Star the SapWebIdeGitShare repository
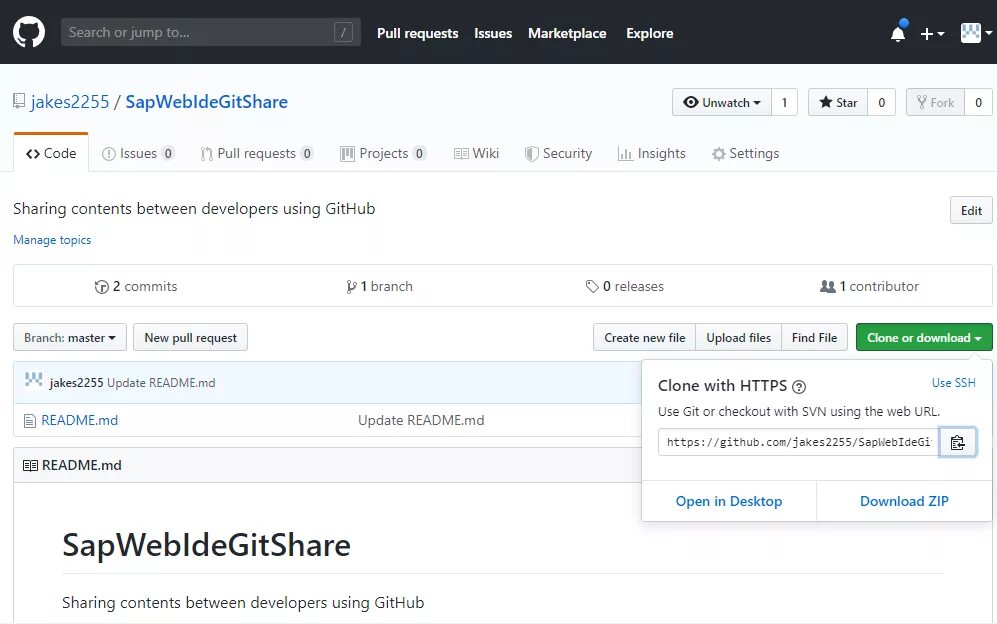Viewport: 997px width, 624px height. tap(838, 102)
